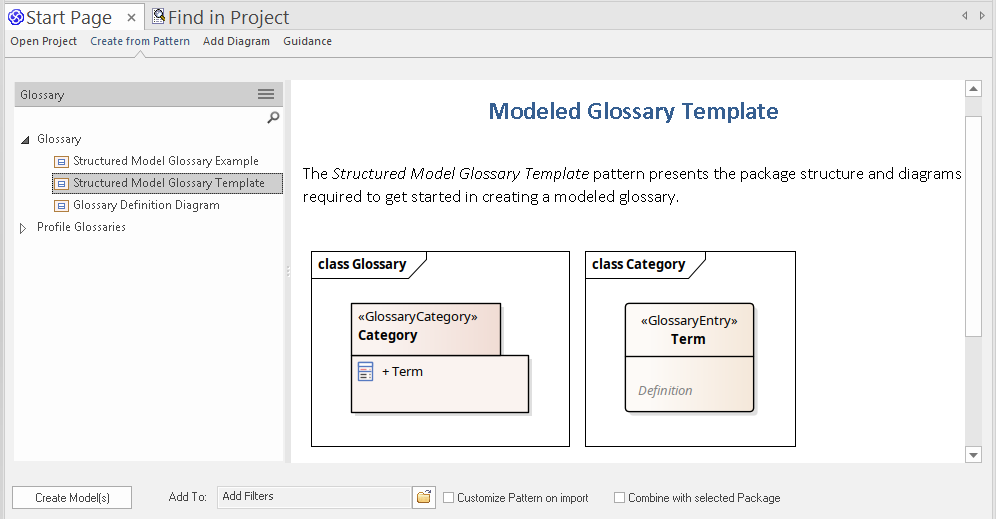This screenshot has width=996, height=519.
Task: Click the Add Filters input field
Action: pos(313,497)
